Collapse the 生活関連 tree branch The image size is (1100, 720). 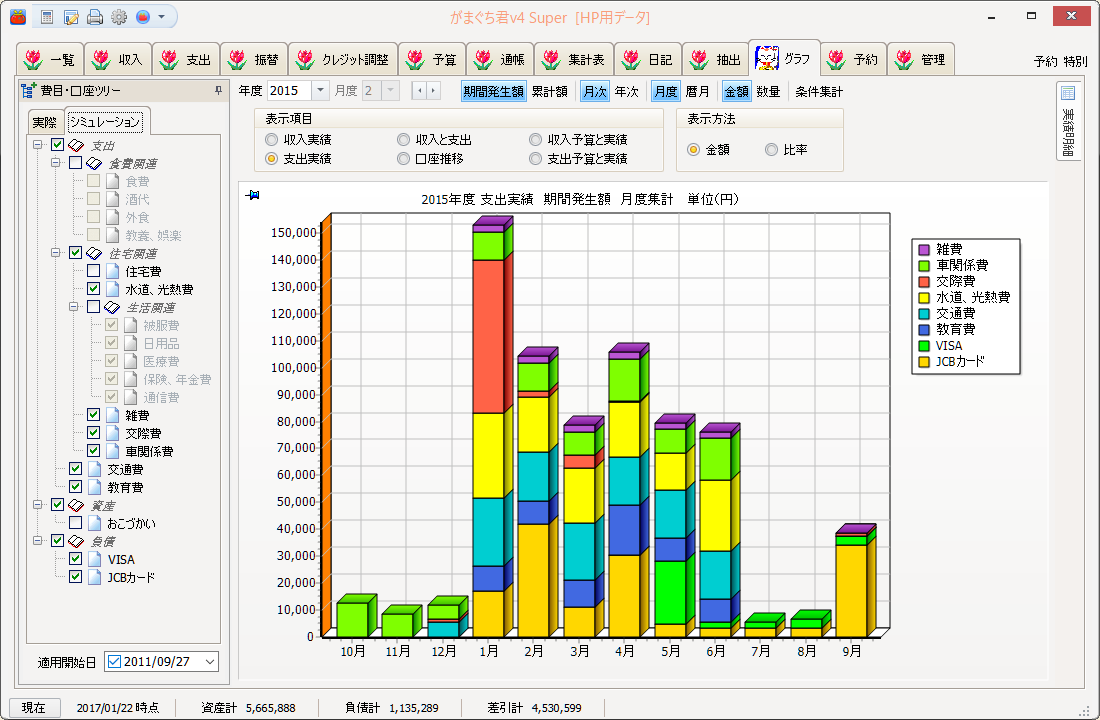[74, 307]
